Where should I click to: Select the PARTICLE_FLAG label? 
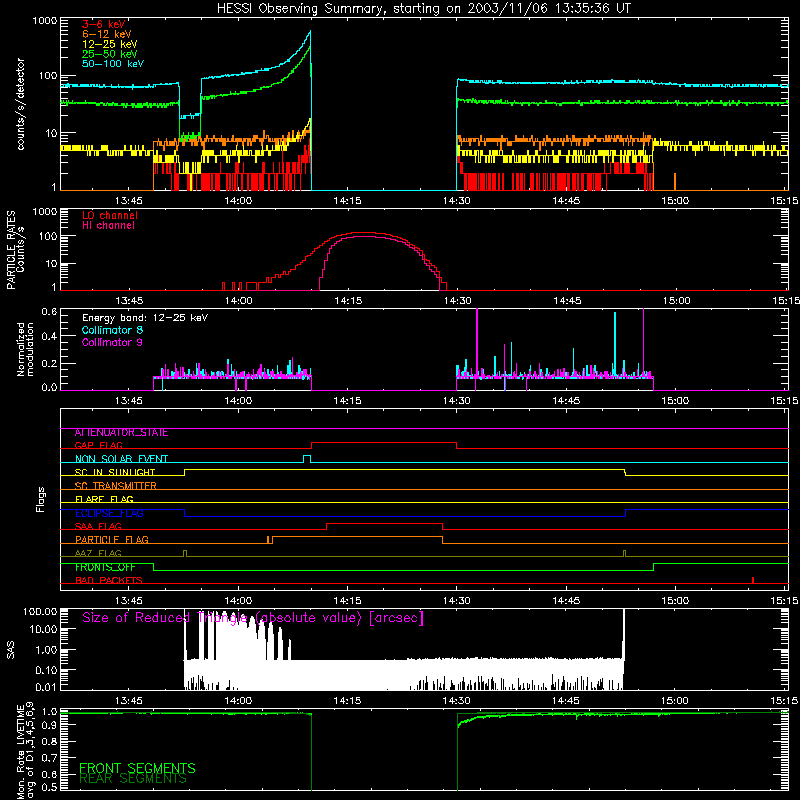[112, 540]
